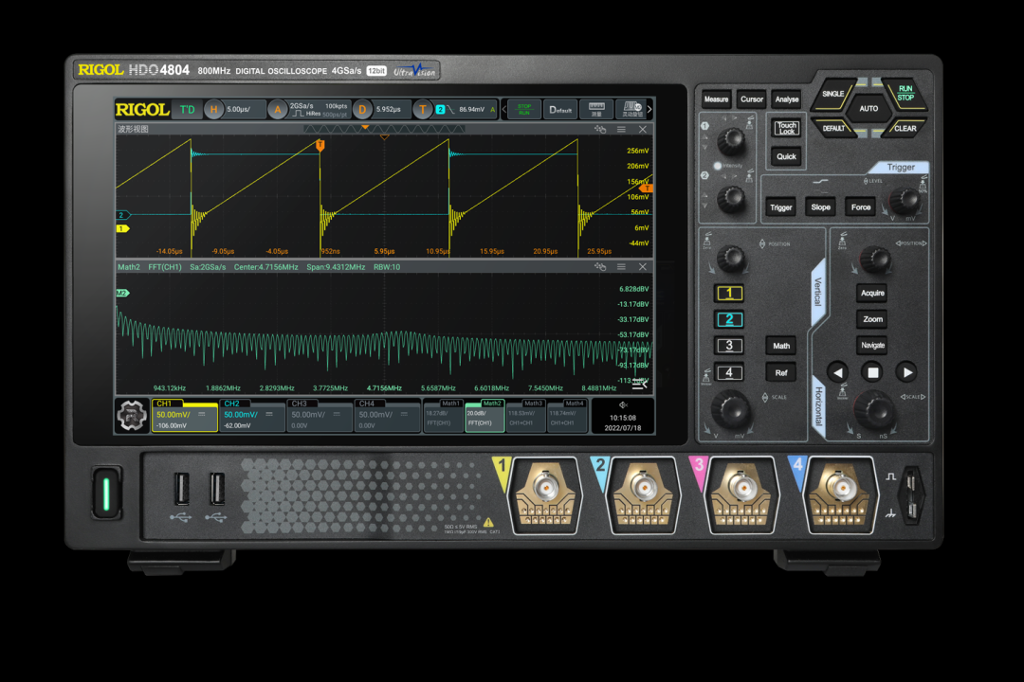This screenshot has height=682, width=1024.
Task: Click the trigger LEVEL knob
Action: (908, 204)
